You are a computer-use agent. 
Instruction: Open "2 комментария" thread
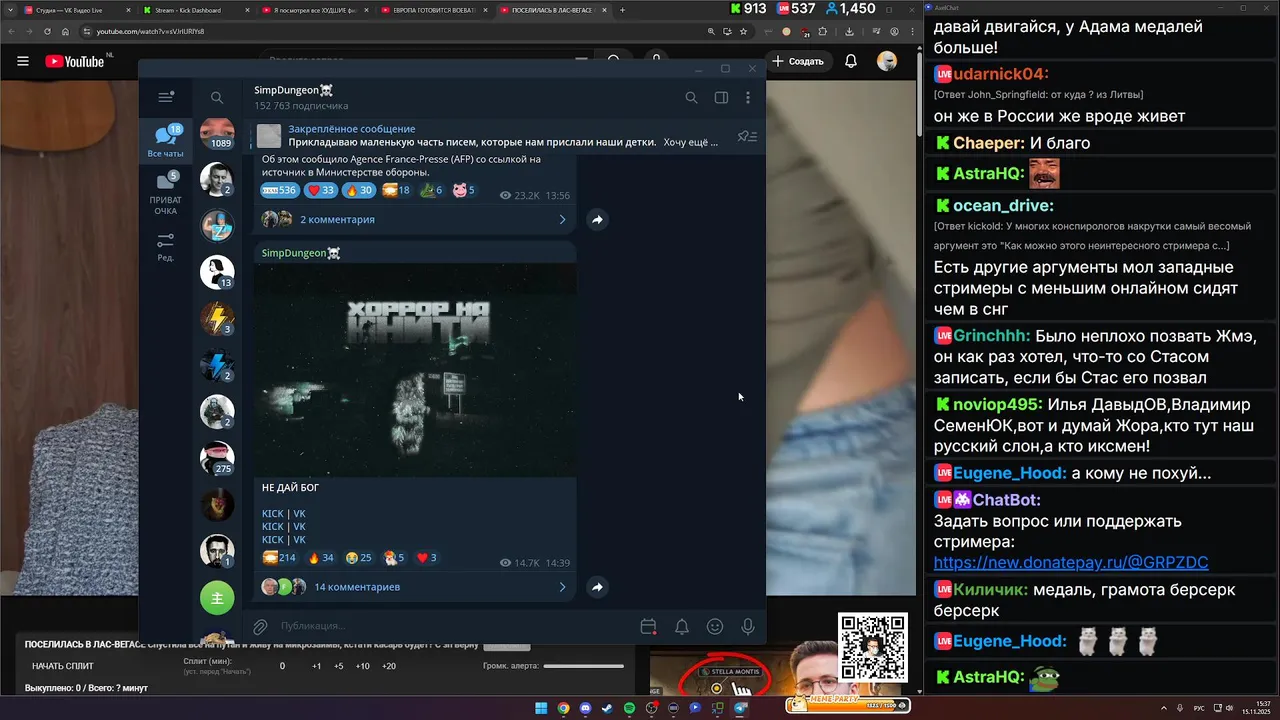pos(414,219)
